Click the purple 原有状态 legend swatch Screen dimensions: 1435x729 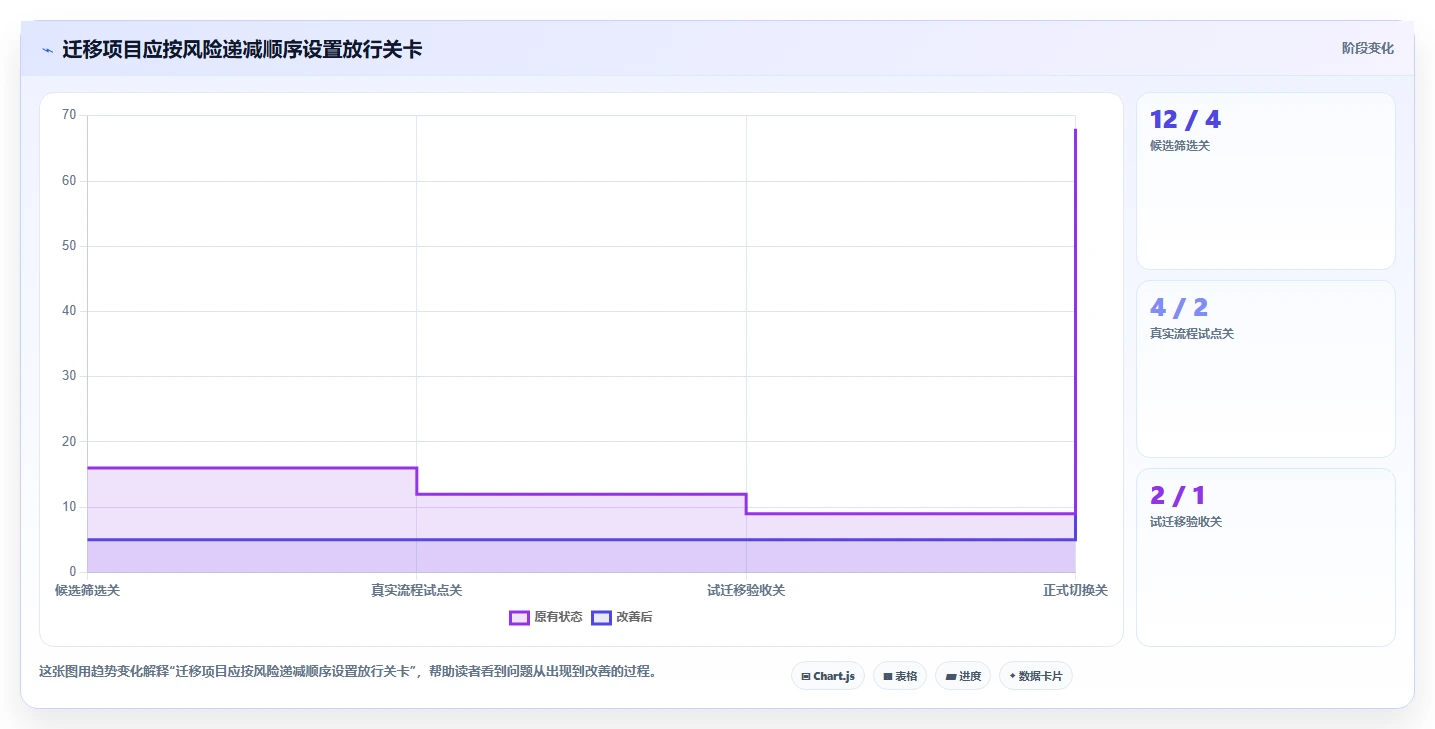519,617
